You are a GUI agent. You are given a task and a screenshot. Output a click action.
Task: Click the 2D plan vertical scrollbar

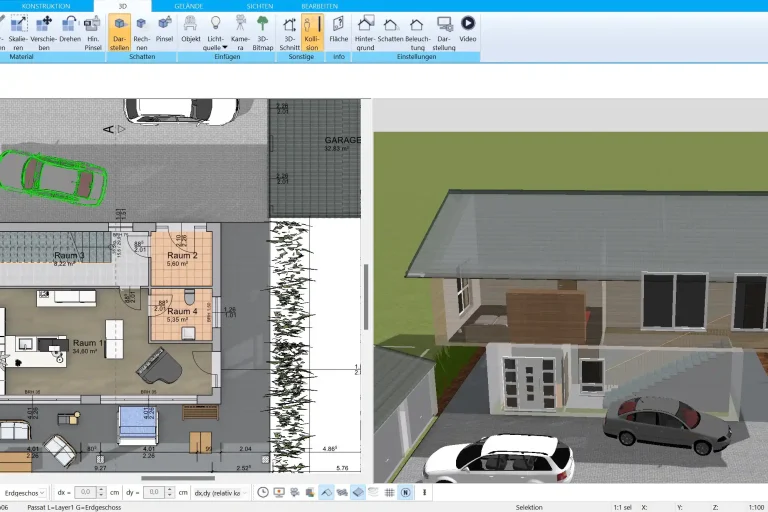click(366, 296)
